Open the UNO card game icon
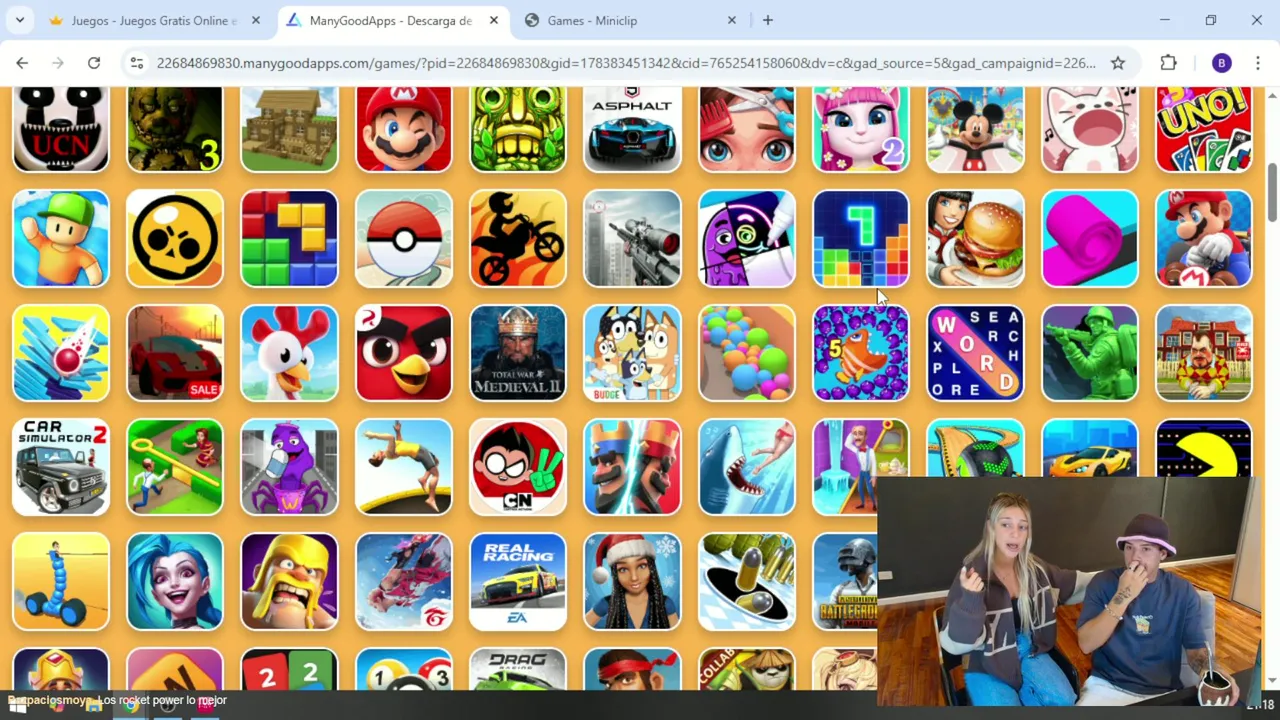Screen dimensions: 1280x720 coord(1204,128)
